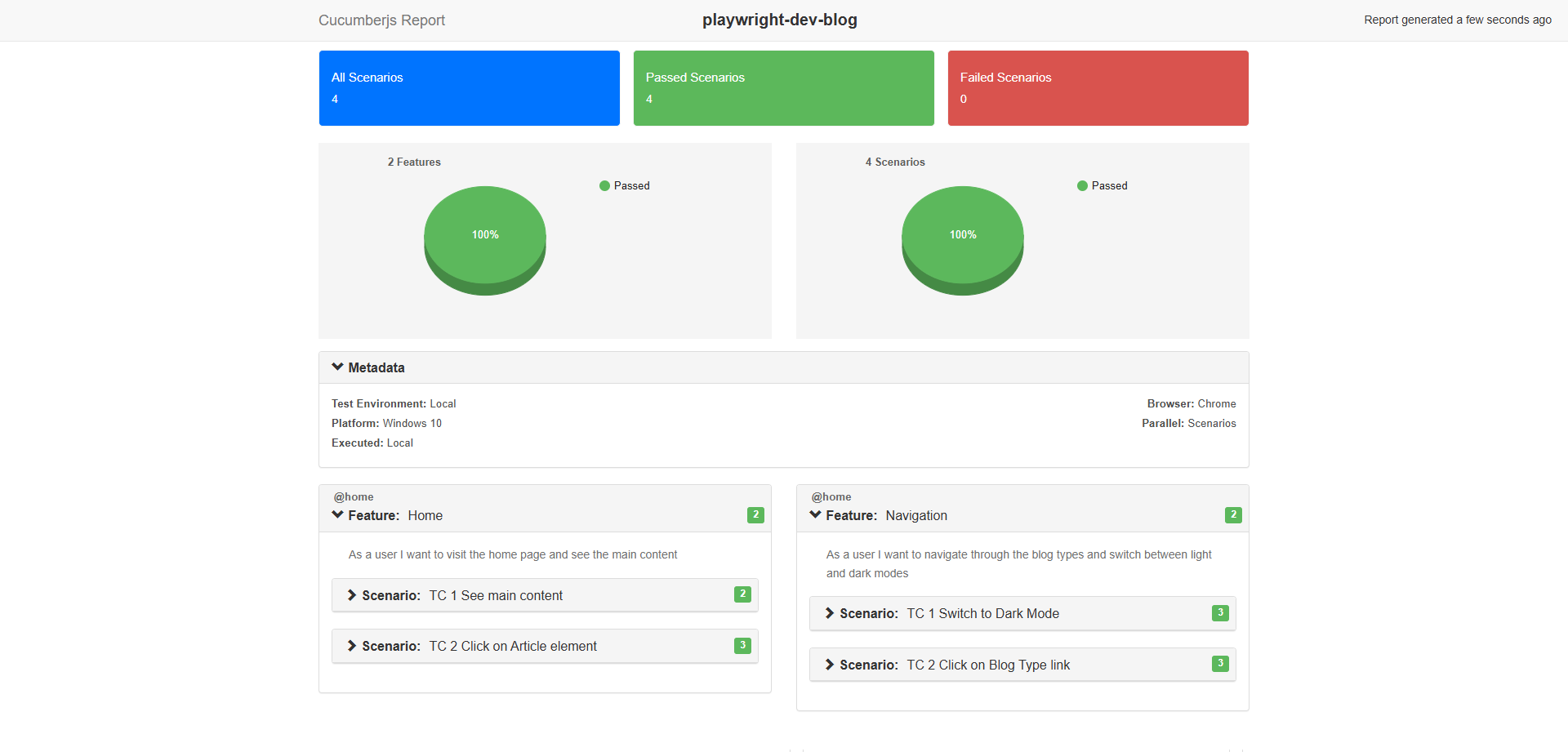Click the badge on TC 2 Click on Blog Type link
The width and height of the screenshot is (1568, 752).
(1219, 664)
